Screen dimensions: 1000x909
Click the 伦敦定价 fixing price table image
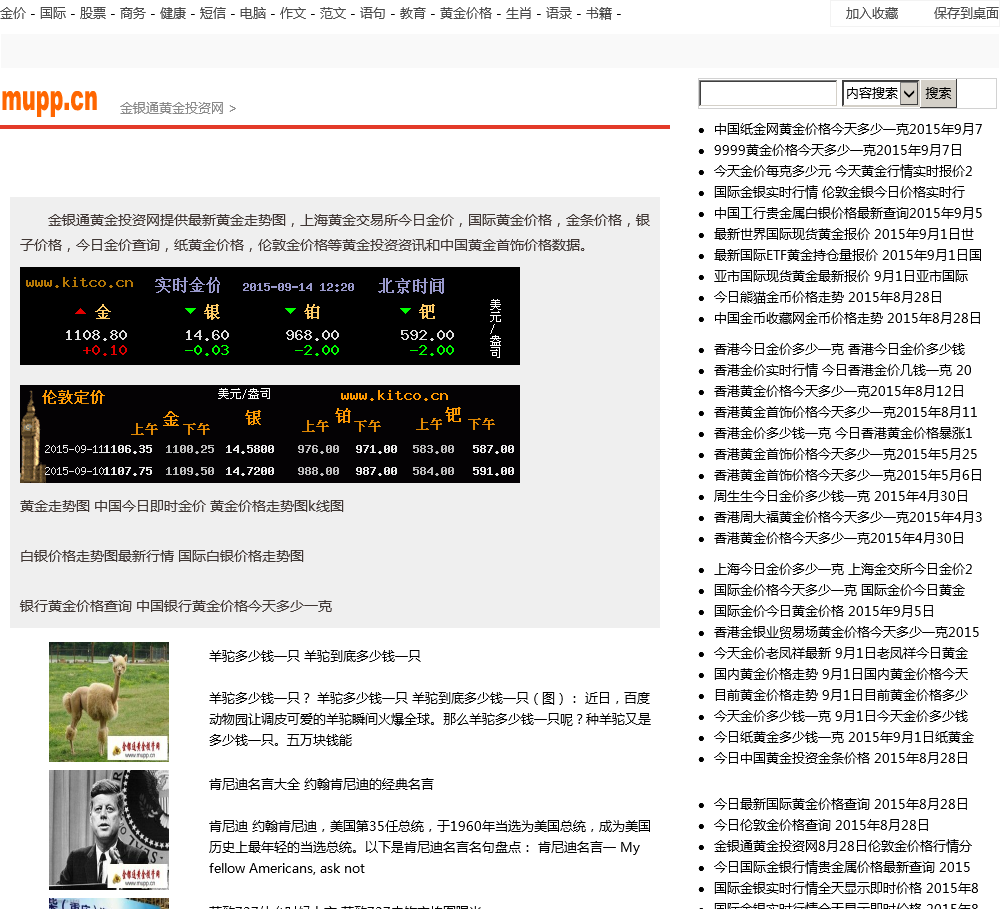click(270, 434)
